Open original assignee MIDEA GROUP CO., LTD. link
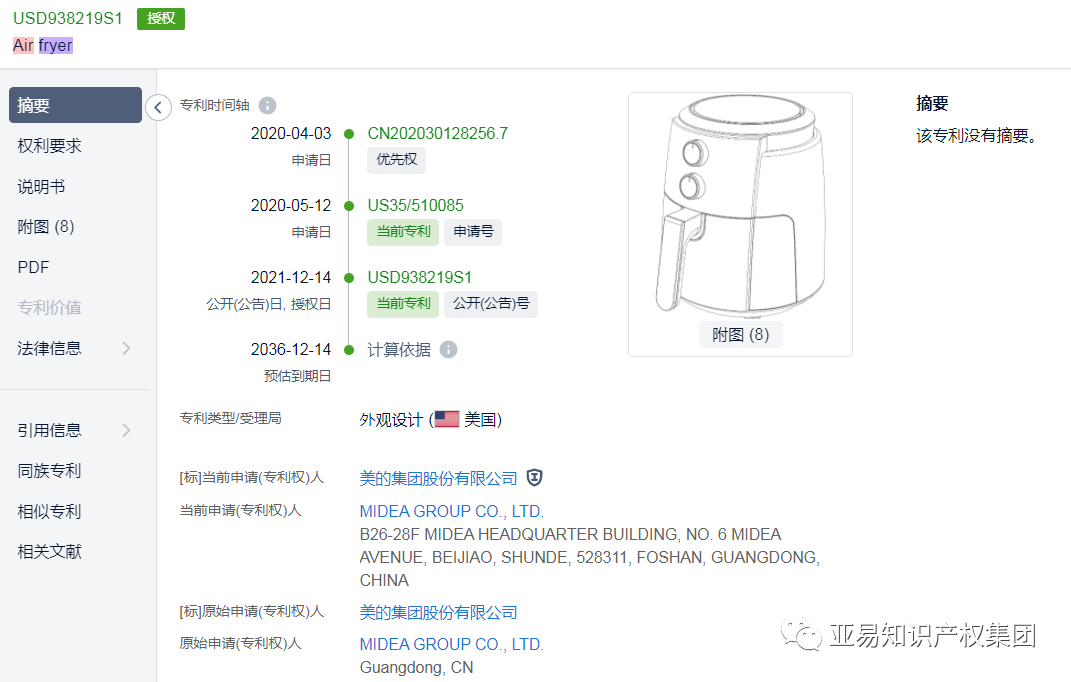The image size is (1071, 682). click(451, 644)
